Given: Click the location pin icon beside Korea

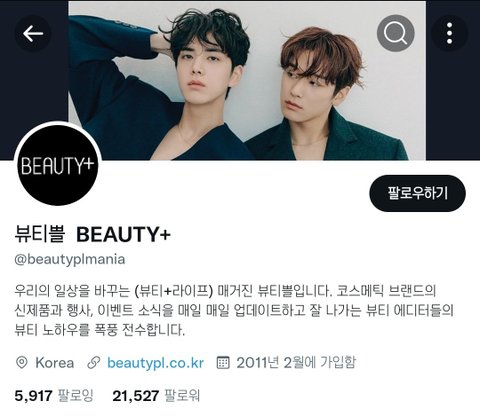Looking at the screenshot, I should (22, 362).
